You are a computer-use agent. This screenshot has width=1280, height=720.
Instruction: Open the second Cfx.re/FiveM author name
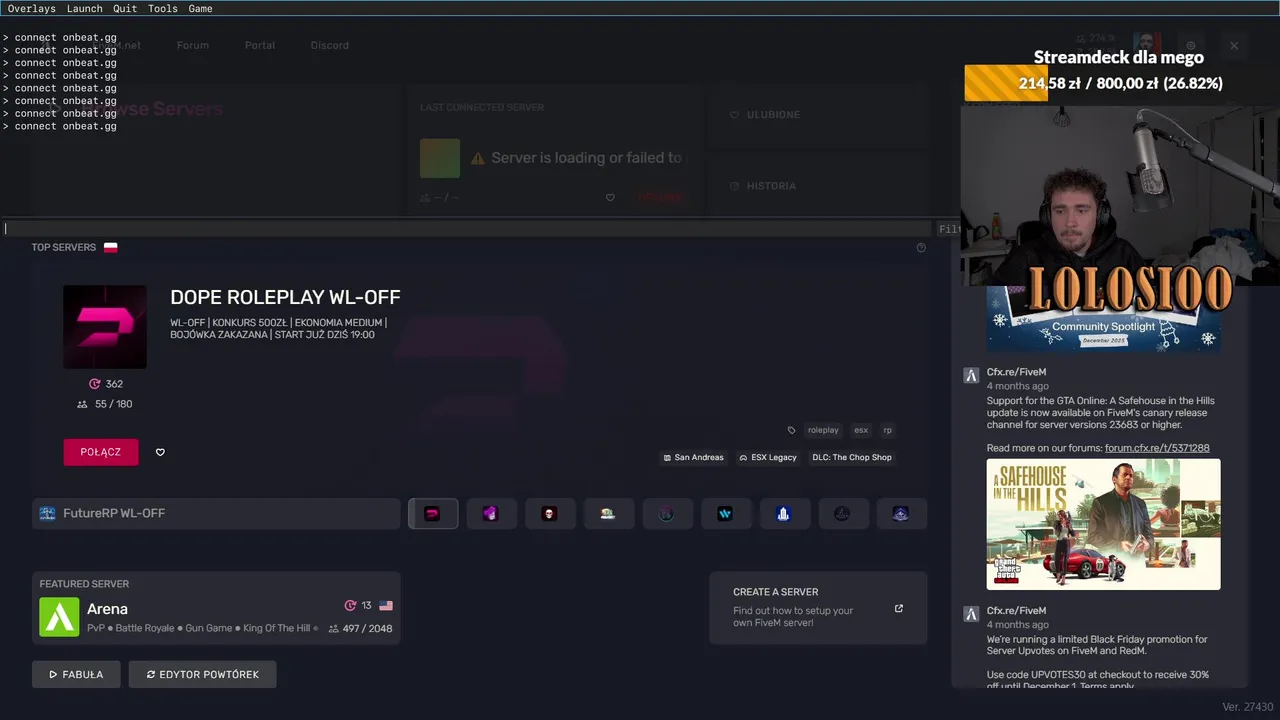(x=1016, y=610)
